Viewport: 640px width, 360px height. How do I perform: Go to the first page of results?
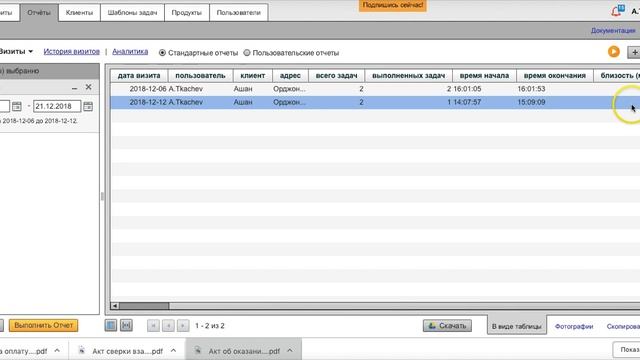coord(153,326)
